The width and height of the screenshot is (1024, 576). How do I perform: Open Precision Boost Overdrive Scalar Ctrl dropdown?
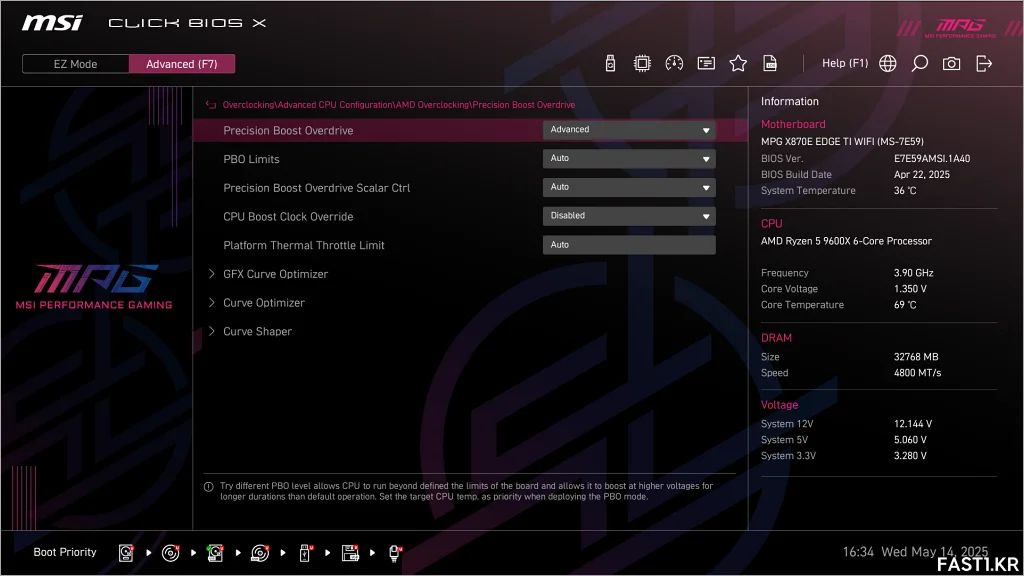(629, 187)
